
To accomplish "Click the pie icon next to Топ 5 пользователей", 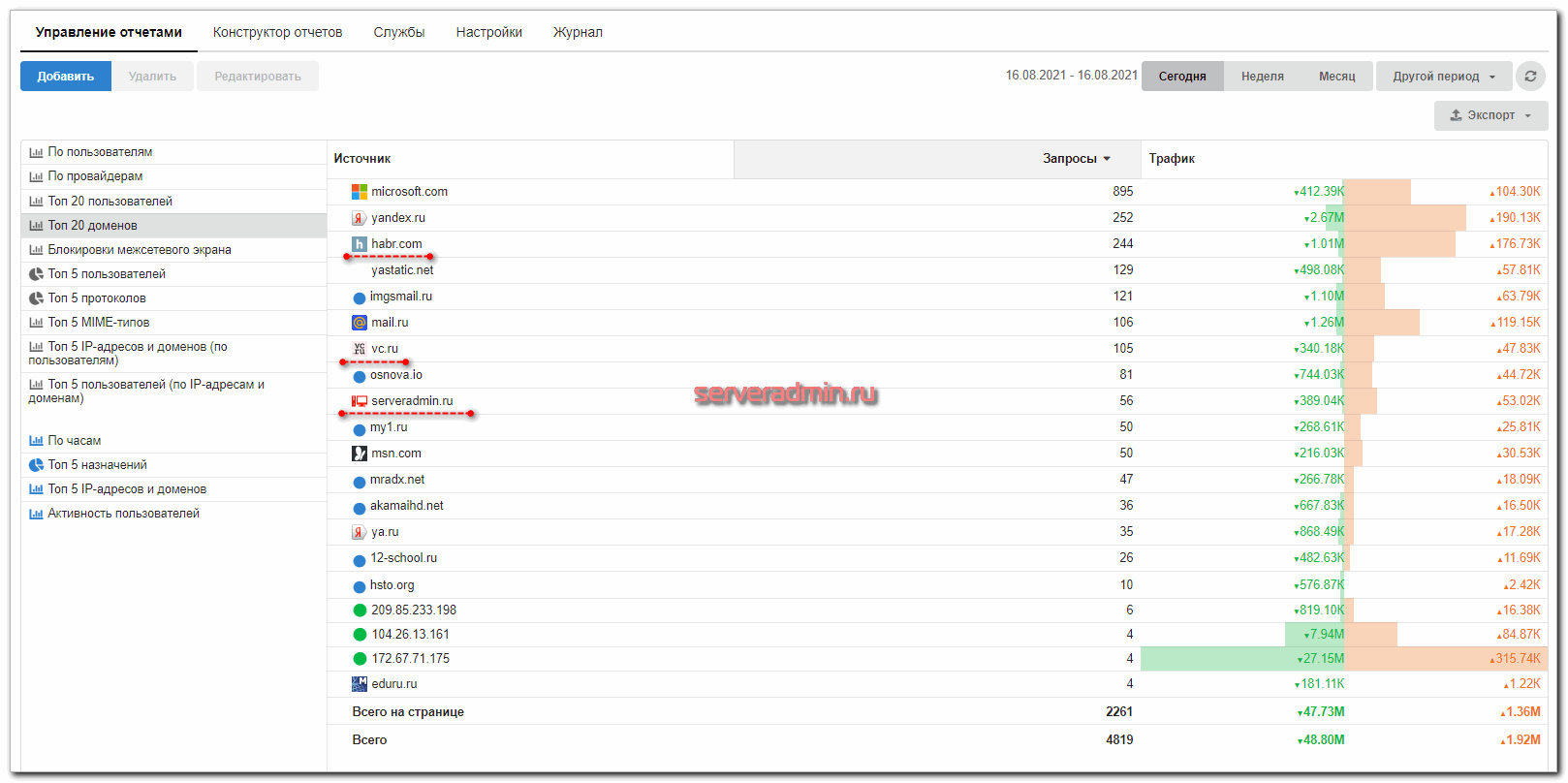I will coord(36,274).
